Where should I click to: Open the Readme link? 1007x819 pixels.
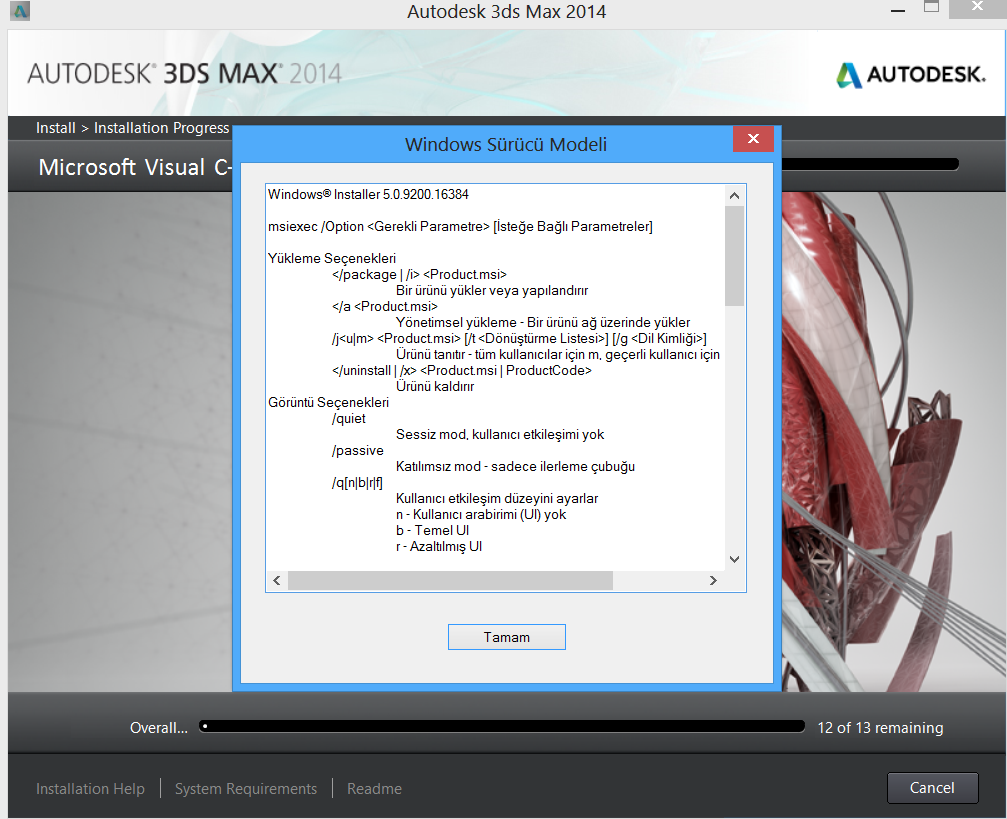coord(374,788)
